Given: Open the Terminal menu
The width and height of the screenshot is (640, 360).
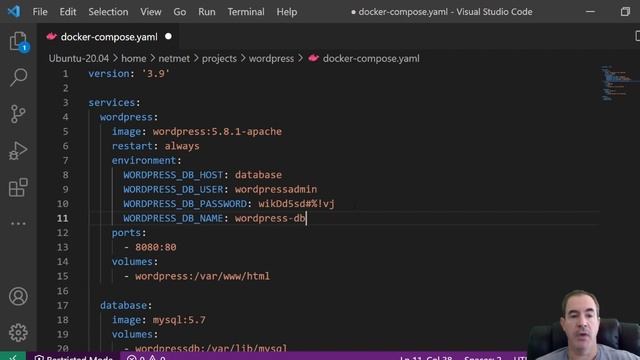Looking at the screenshot, I should (246, 12).
